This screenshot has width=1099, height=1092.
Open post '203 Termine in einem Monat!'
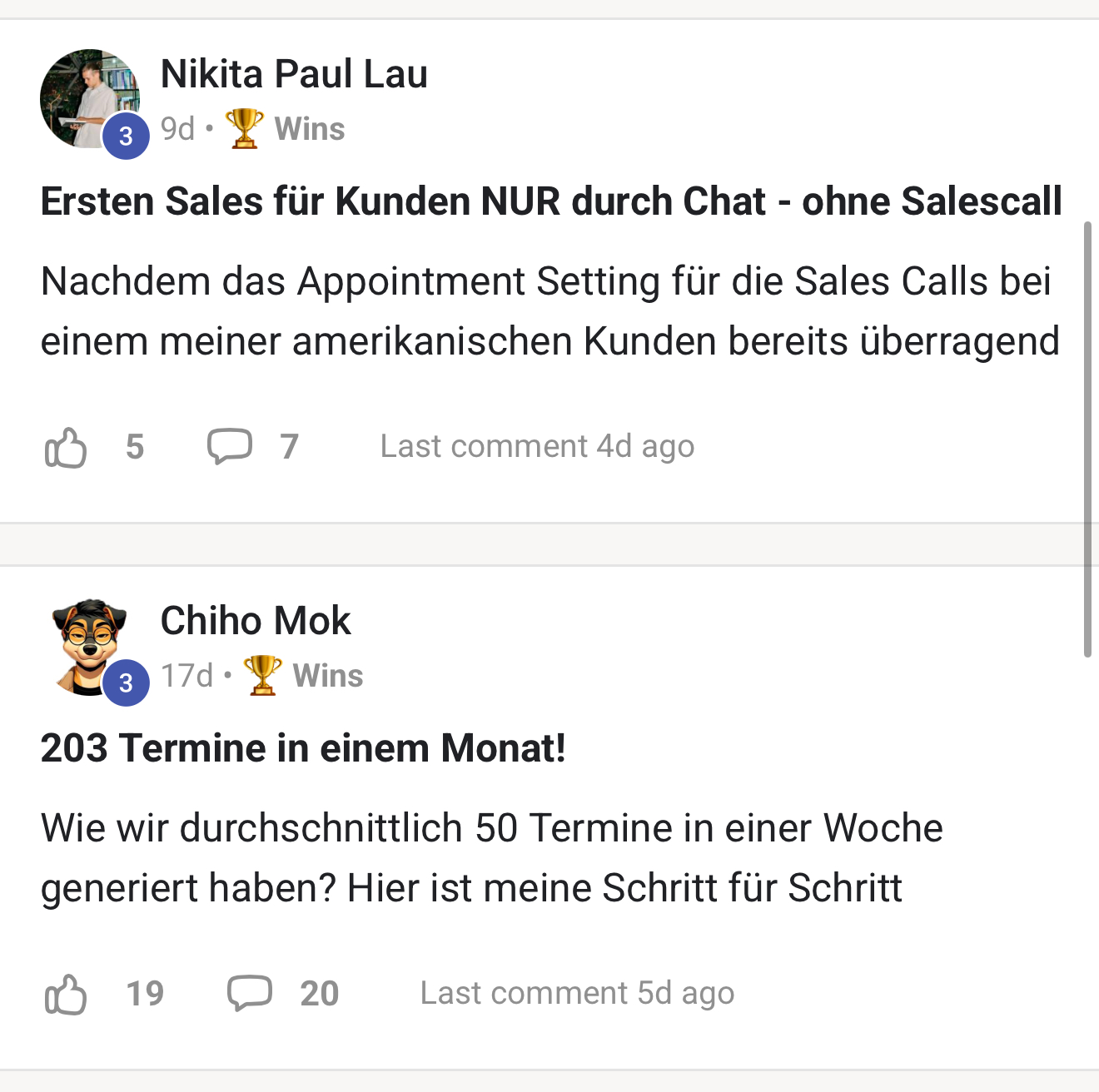303,748
